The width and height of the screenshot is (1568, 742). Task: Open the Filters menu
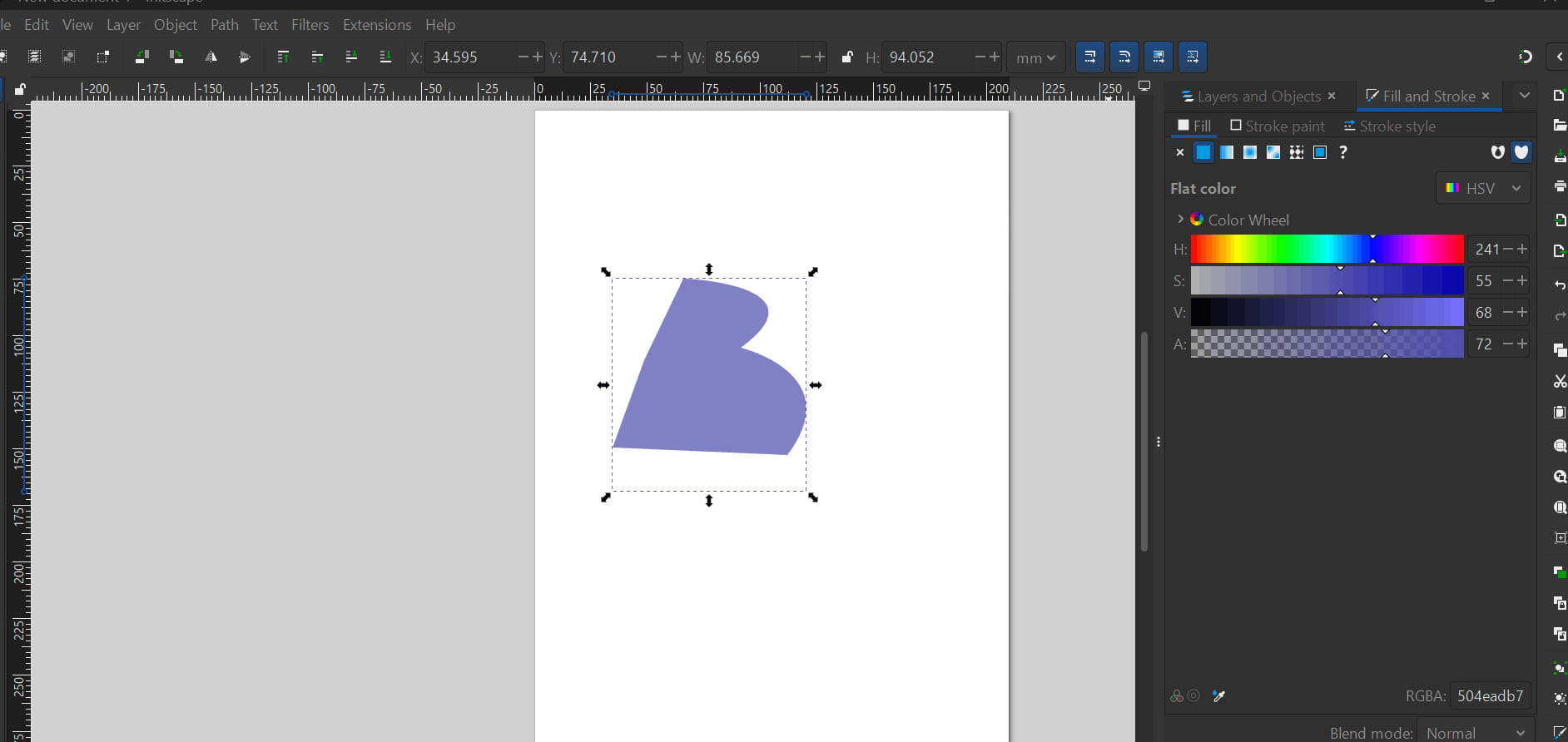click(310, 25)
